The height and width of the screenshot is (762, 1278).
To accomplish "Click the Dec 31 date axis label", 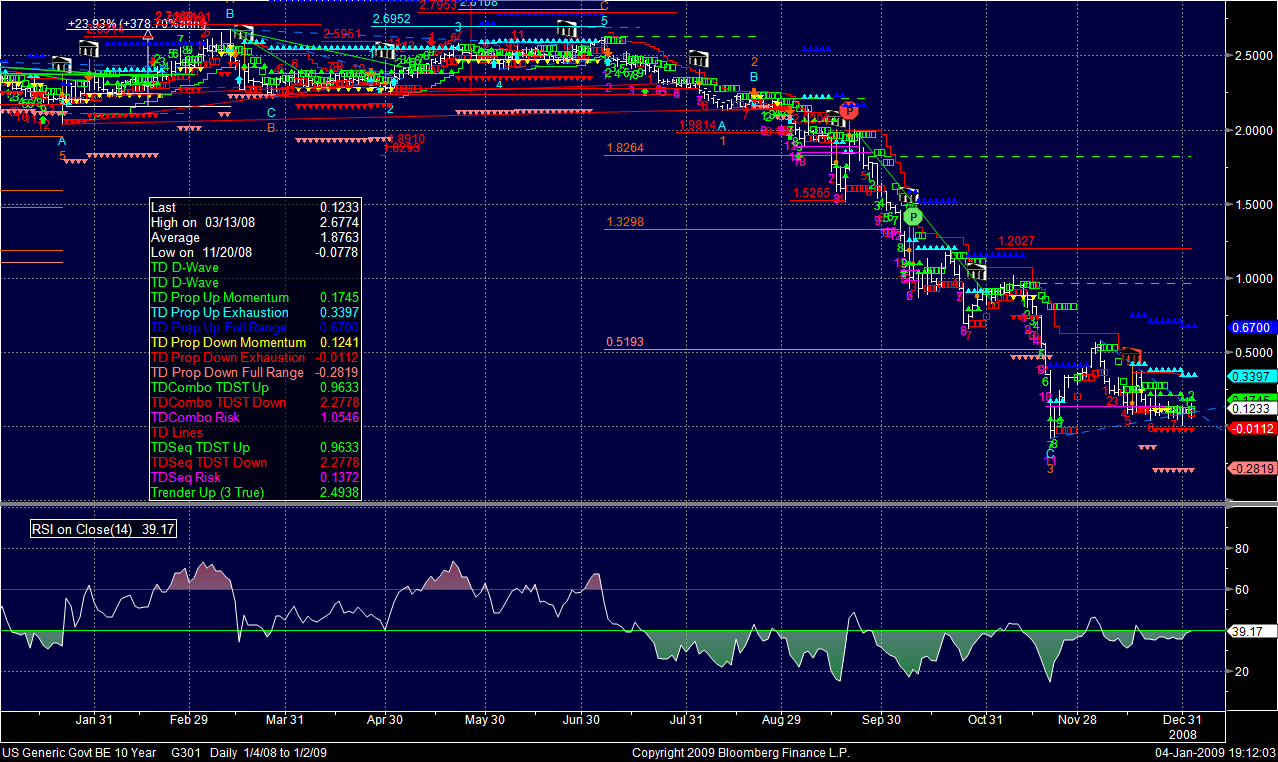I will (x=1180, y=719).
